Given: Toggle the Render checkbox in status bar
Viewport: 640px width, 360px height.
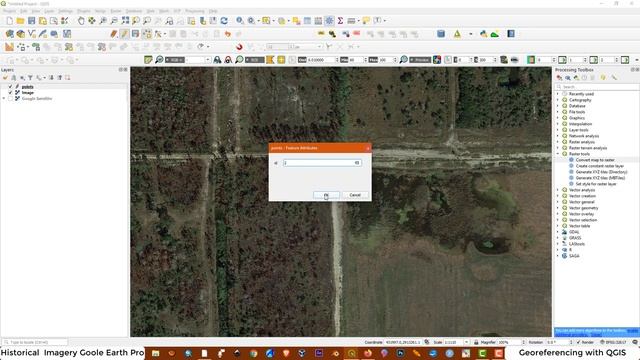Looking at the screenshot, I should point(578,342).
